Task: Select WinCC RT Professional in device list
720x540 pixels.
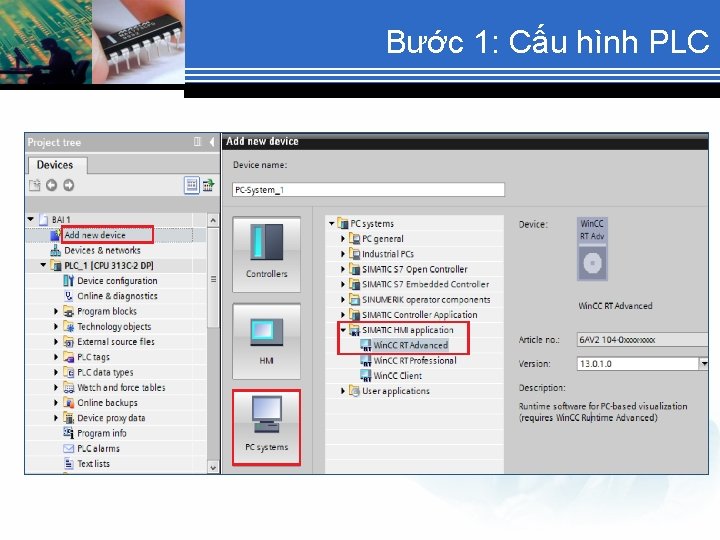Action: pyautogui.click(x=415, y=360)
